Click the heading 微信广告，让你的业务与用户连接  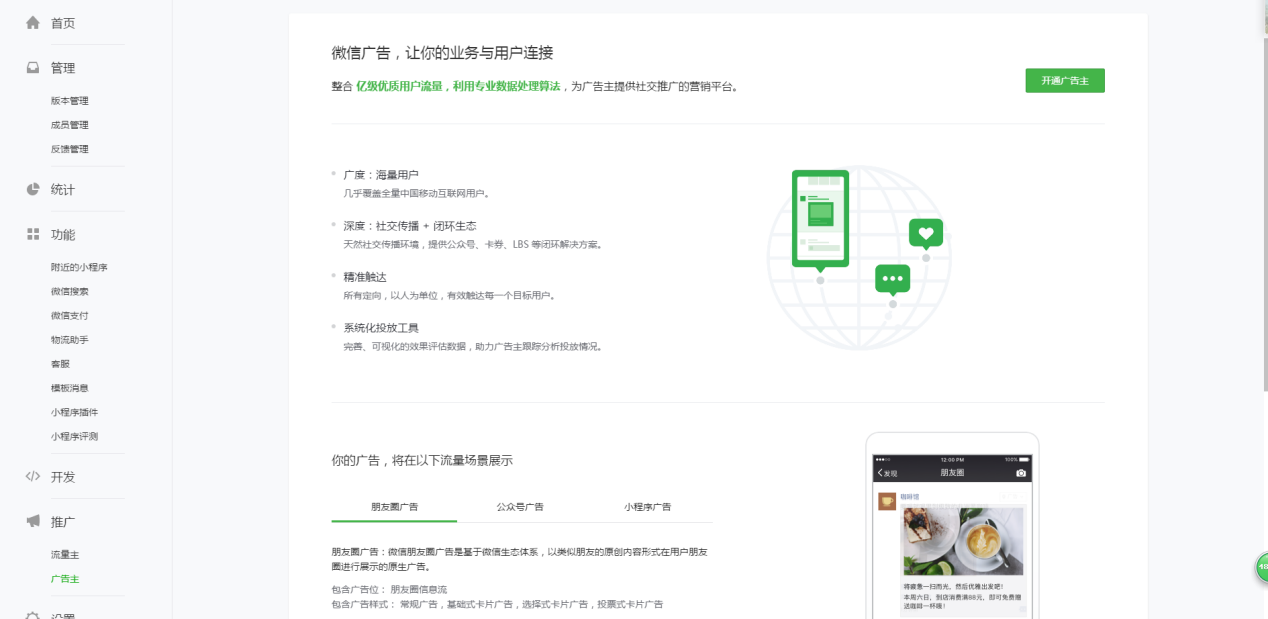[x=442, y=53]
